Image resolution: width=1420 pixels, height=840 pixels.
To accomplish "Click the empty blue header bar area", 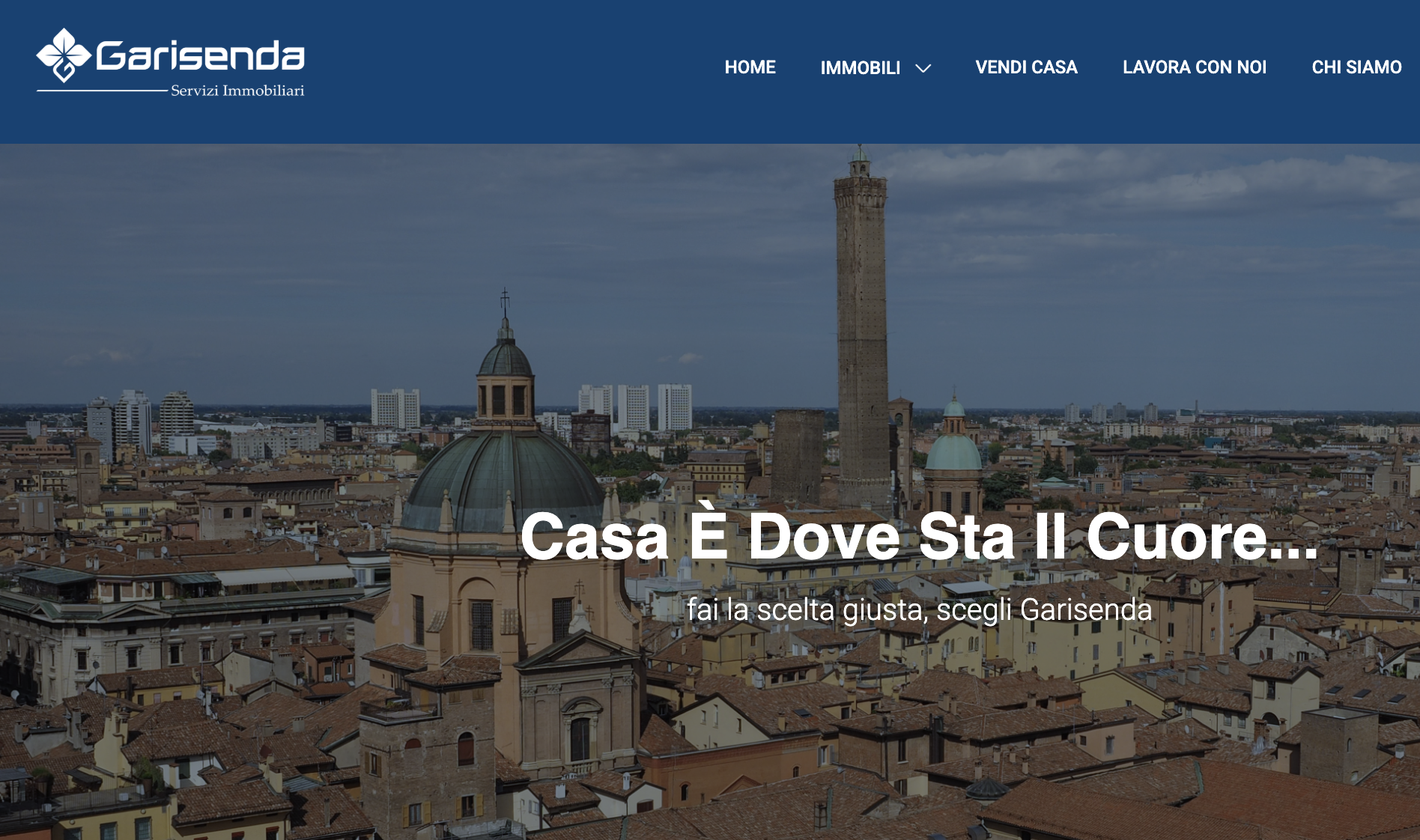I will tap(509, 71).
